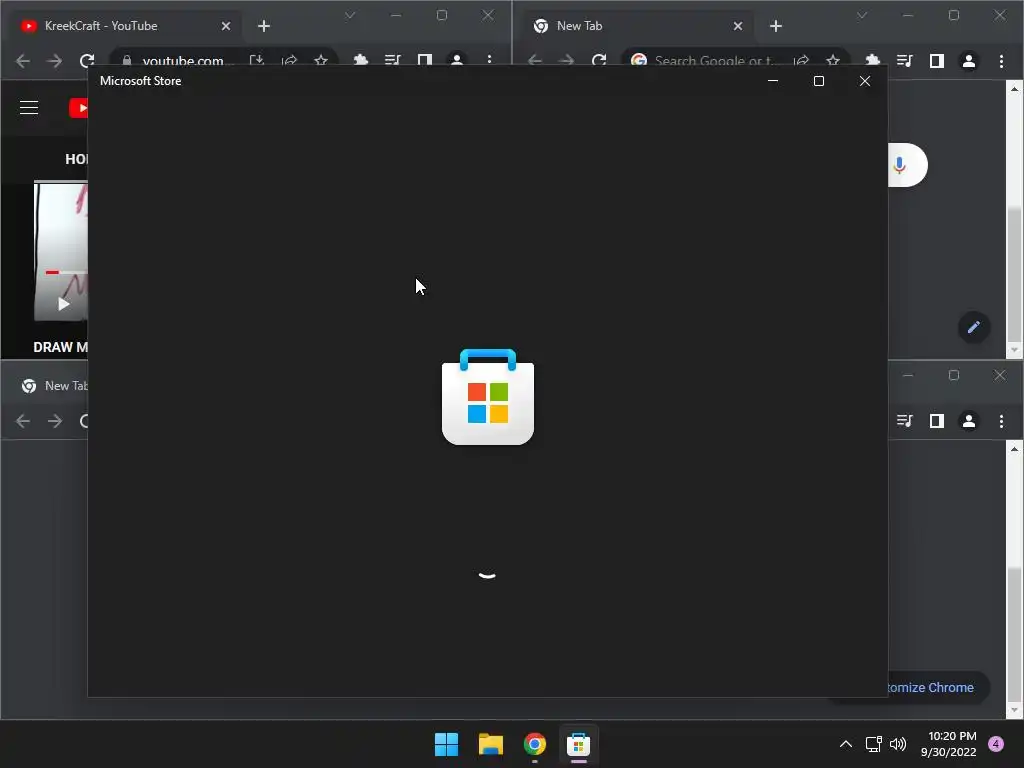This screenshot has width=1024, height=768.
Task: Start voice search with the microphone icon
Action: (899, 165)
